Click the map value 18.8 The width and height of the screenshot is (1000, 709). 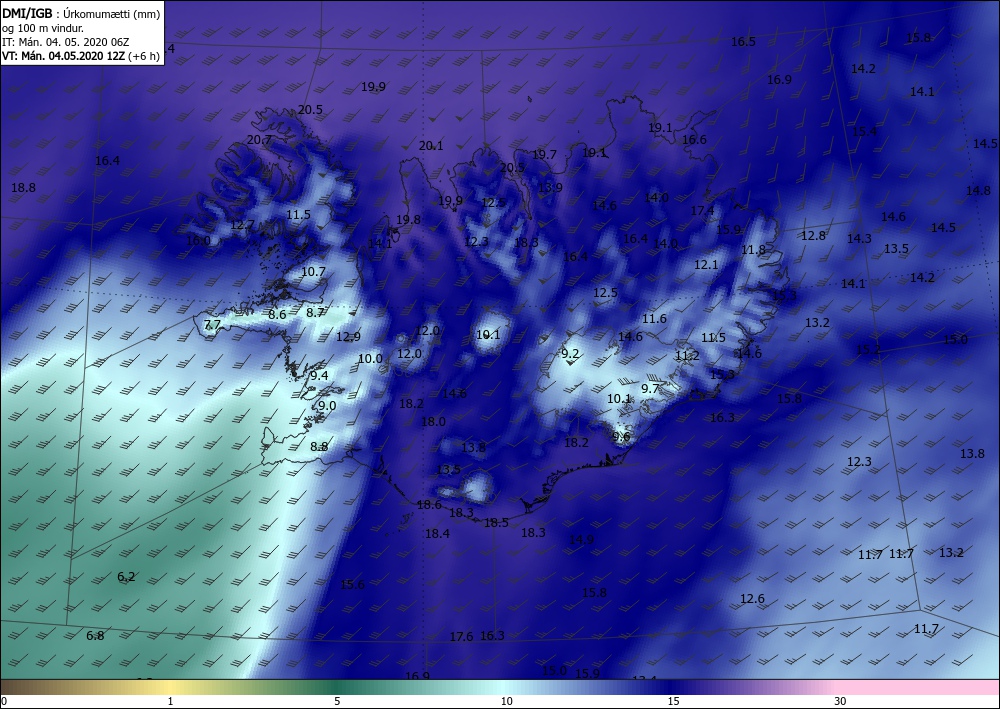pyautogui.click(x=24, y=187)
